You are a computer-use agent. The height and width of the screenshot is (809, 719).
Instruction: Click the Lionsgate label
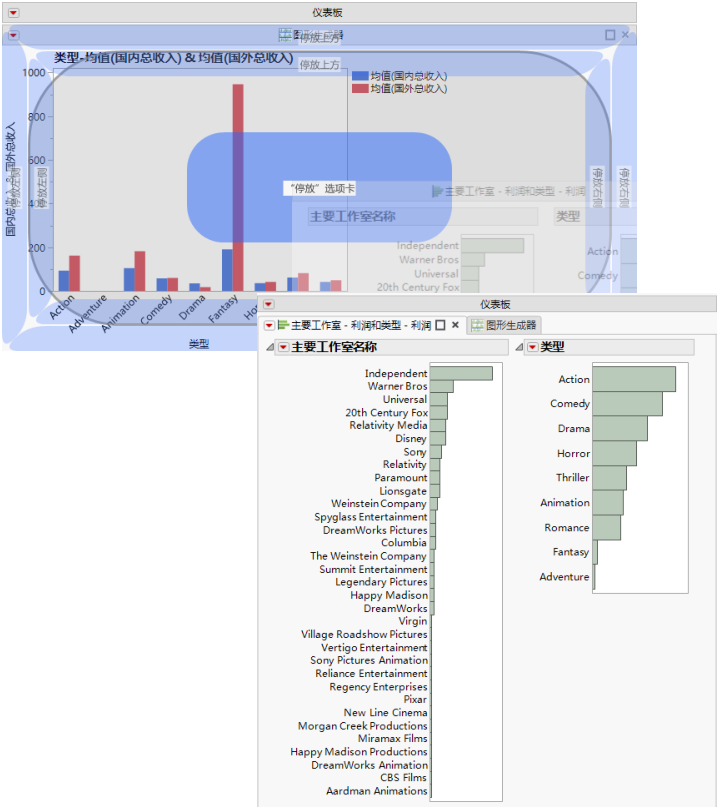coord(403,491)
